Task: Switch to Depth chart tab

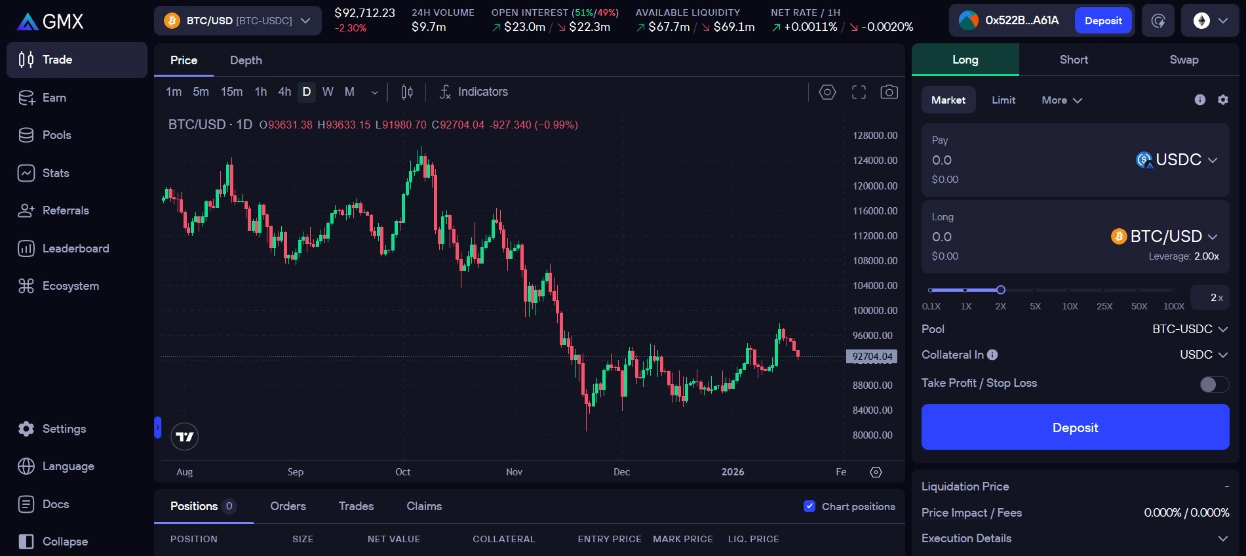Action: pos(246,60)
